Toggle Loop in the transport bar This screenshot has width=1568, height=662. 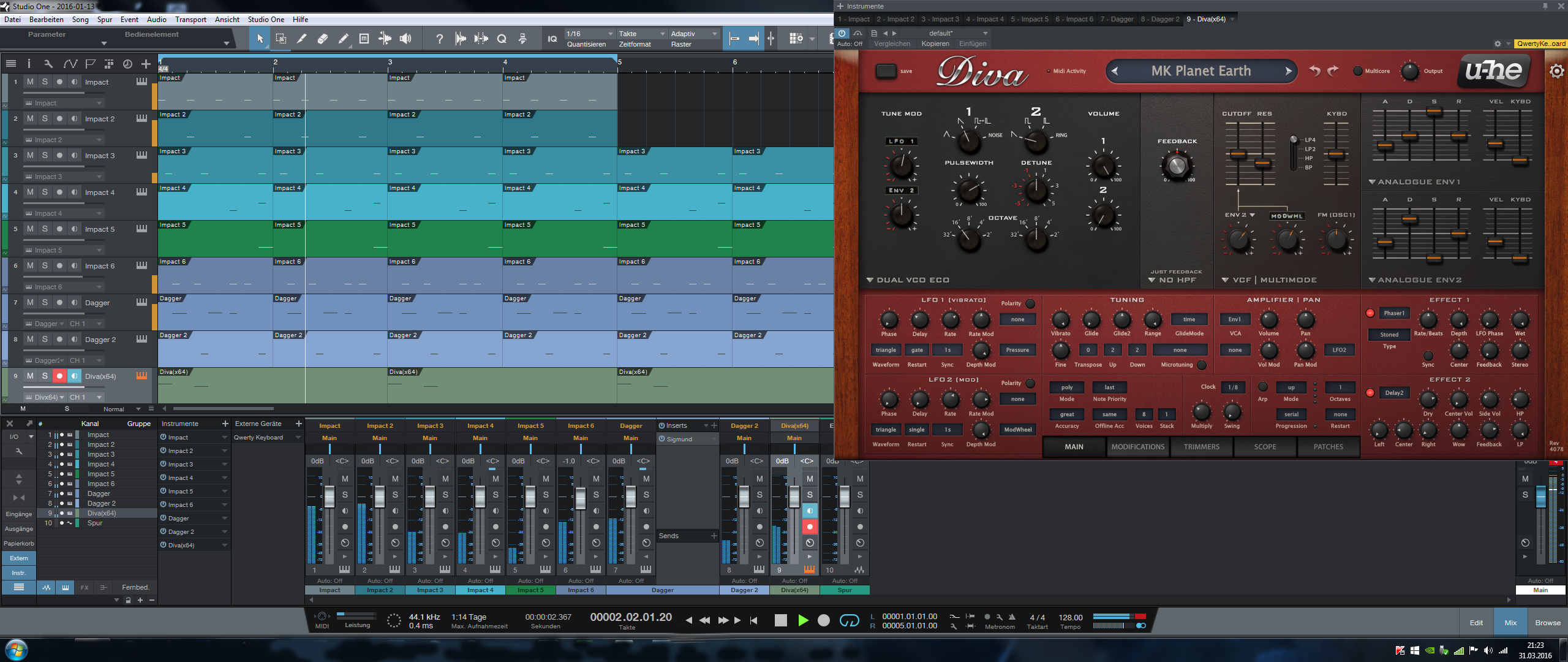click(849, 620)
